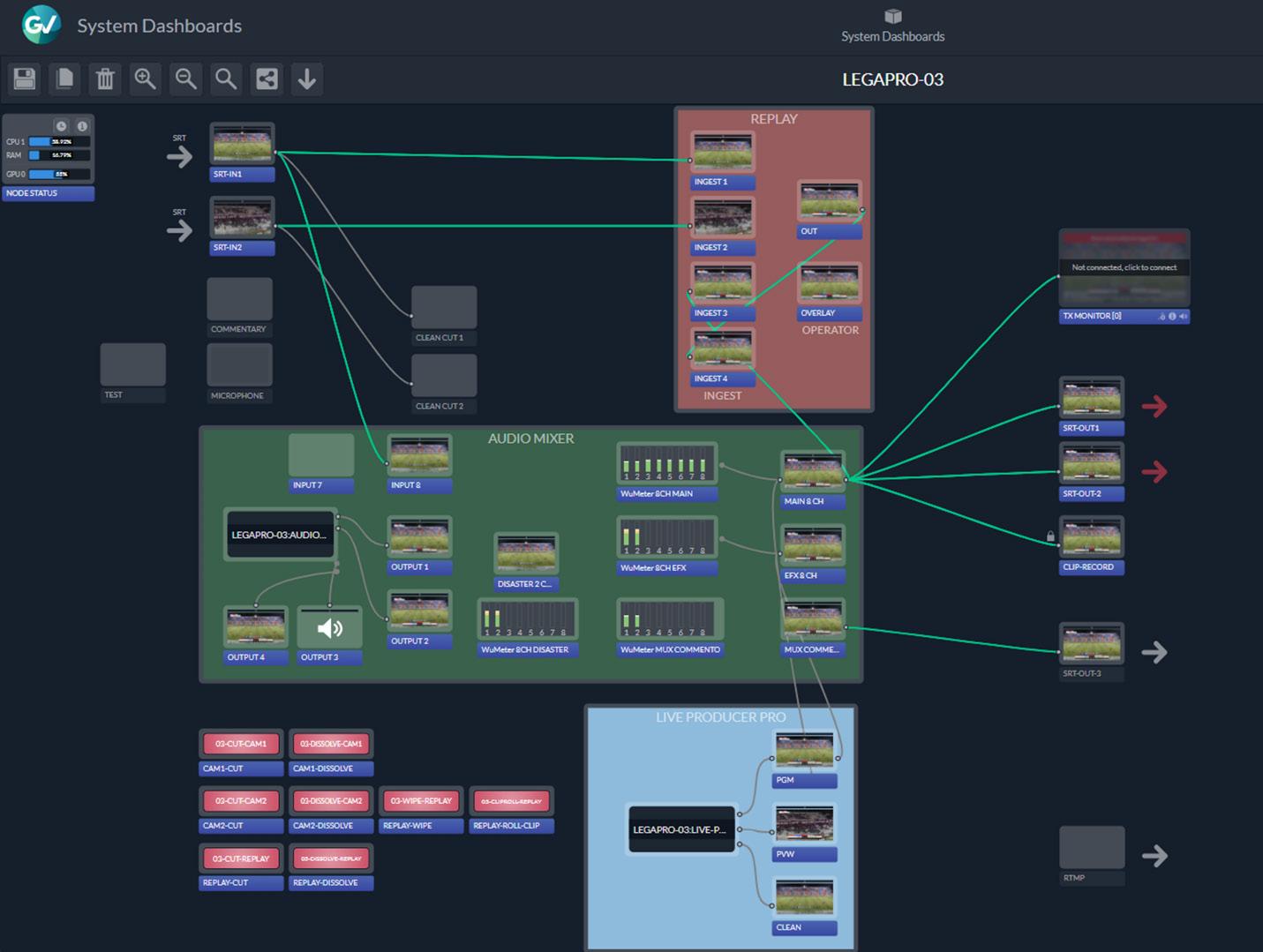Click the trash delete icon
The width and height of the screenshot is (1263, 952).
point(105,79)
